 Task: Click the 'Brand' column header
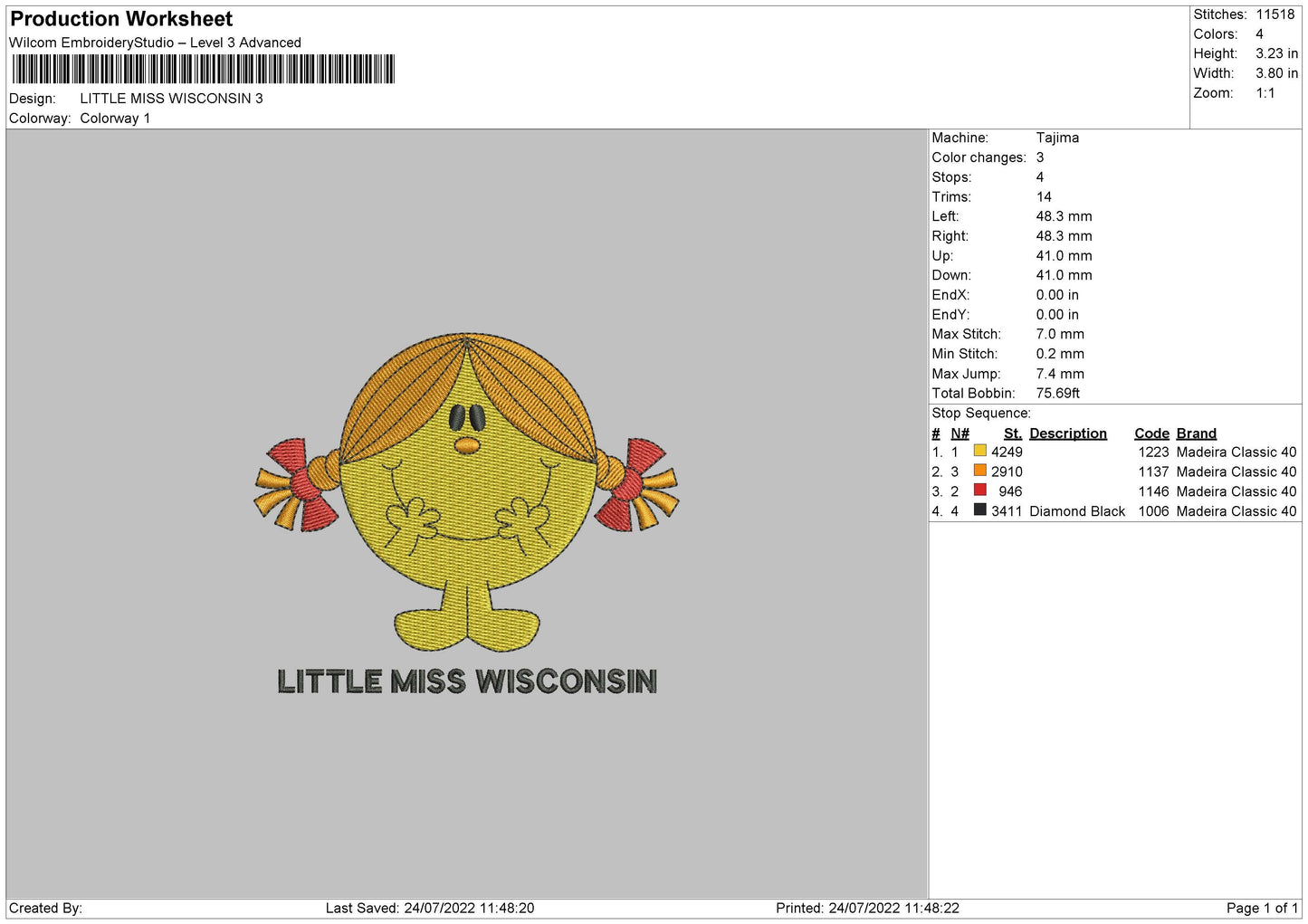pos(1197,433)
